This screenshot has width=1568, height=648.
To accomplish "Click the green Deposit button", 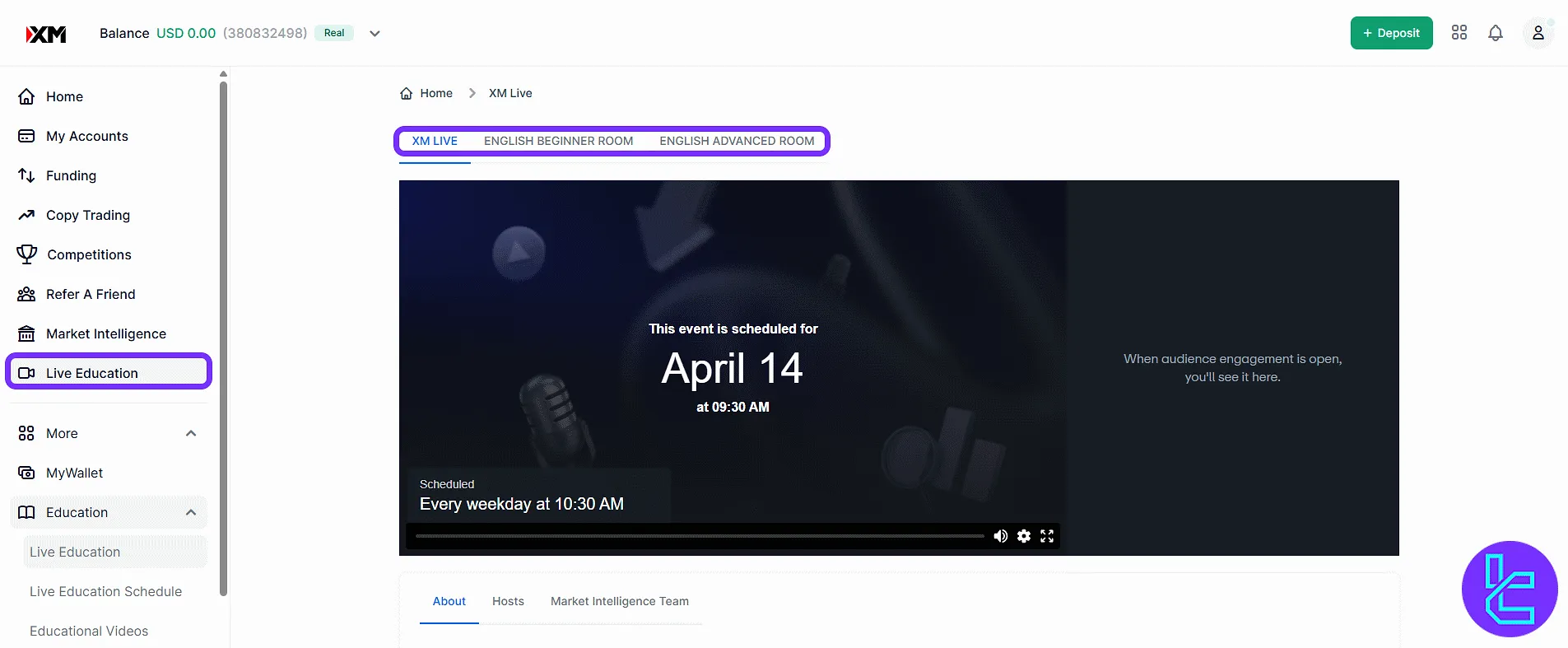I will pyautogui.click(x=1391, y=33).
